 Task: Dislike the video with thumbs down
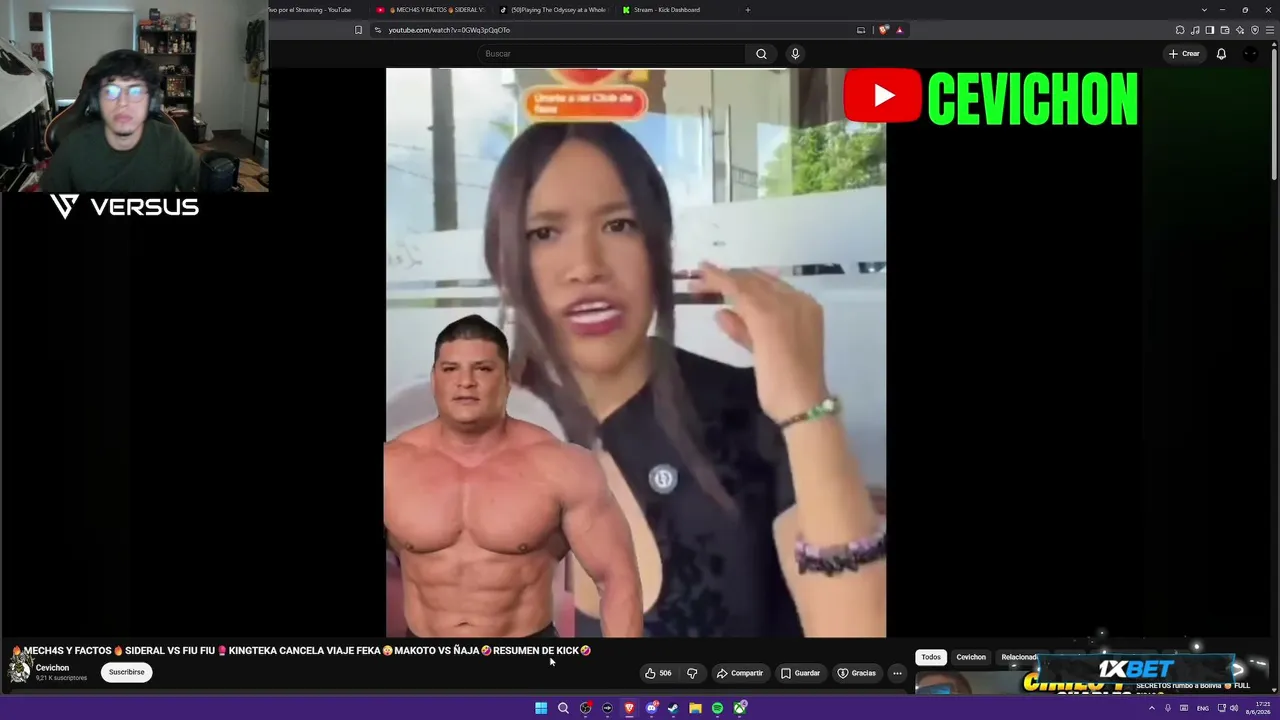[x=692, y=673]
